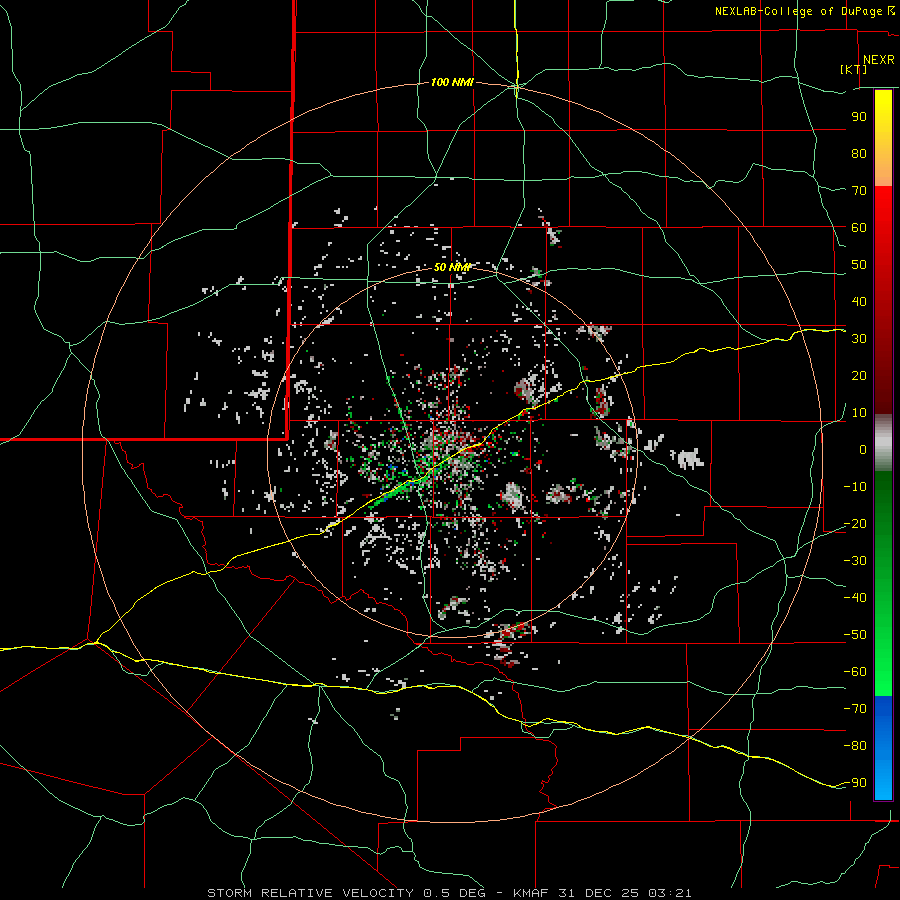Click the 60 value on velocity scale
Screen dimensions: 900x900
[859, 227]
